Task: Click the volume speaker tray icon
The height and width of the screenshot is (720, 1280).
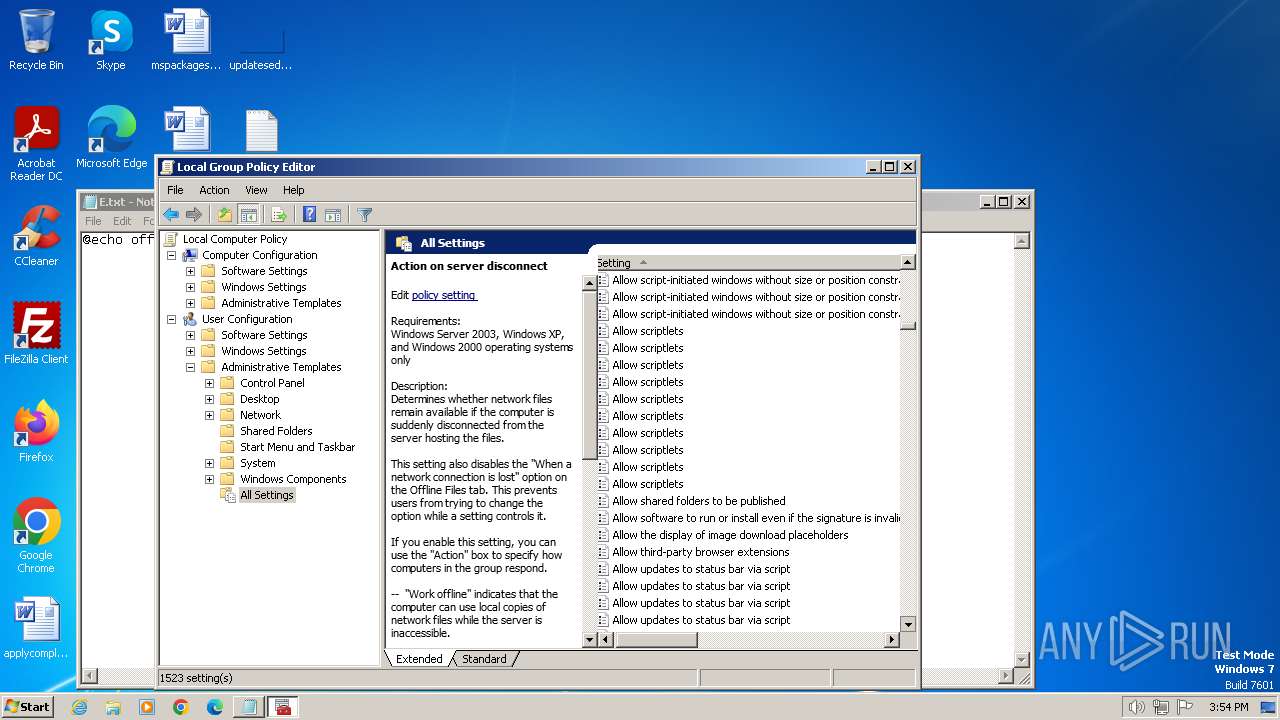Action: [x=1136, y=707]
